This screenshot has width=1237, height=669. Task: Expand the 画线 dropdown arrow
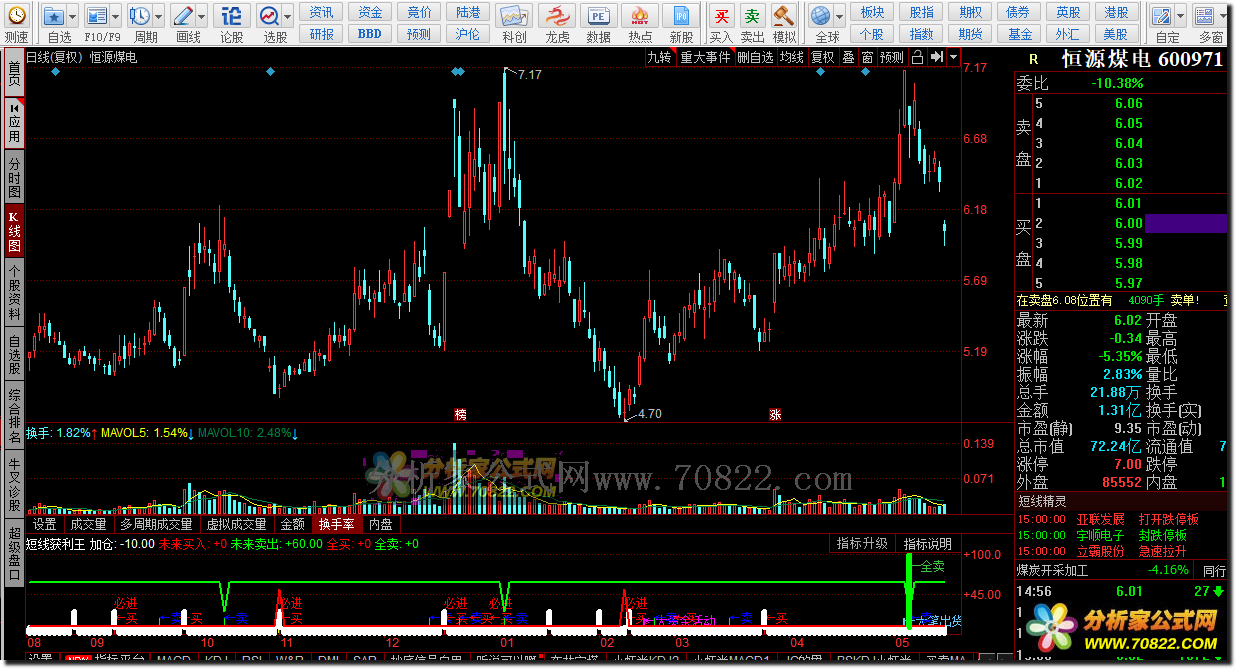pyautogui.click(x=201, y=16)
